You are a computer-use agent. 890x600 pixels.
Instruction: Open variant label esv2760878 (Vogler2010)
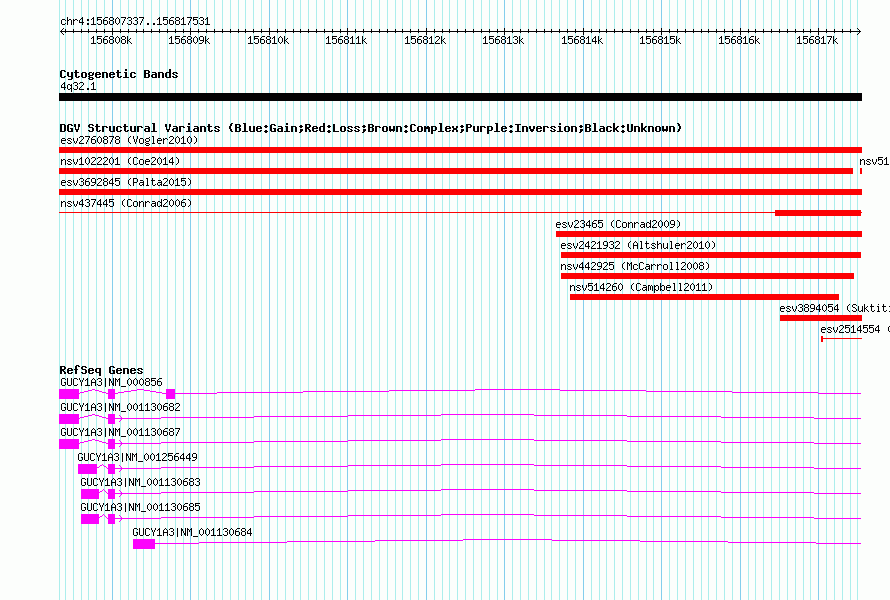click(x=129, y=140)
